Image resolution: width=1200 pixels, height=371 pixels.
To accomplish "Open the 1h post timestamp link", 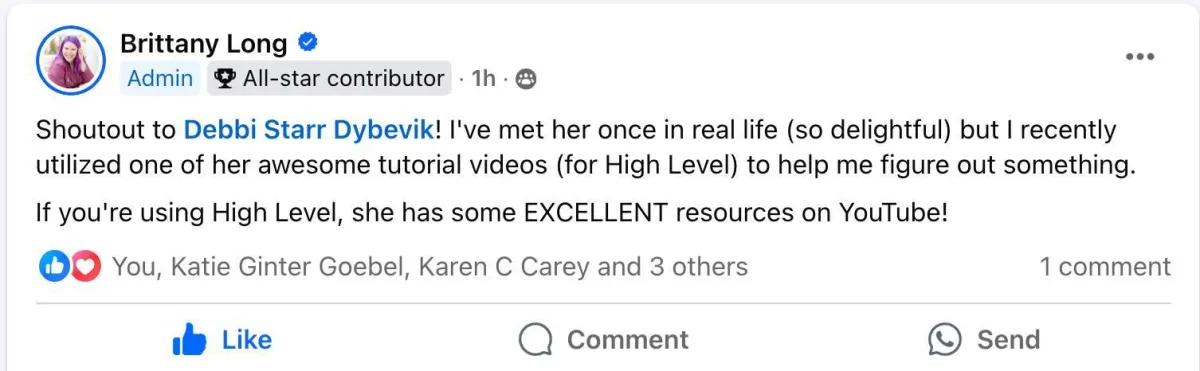I will click(484, 78).
